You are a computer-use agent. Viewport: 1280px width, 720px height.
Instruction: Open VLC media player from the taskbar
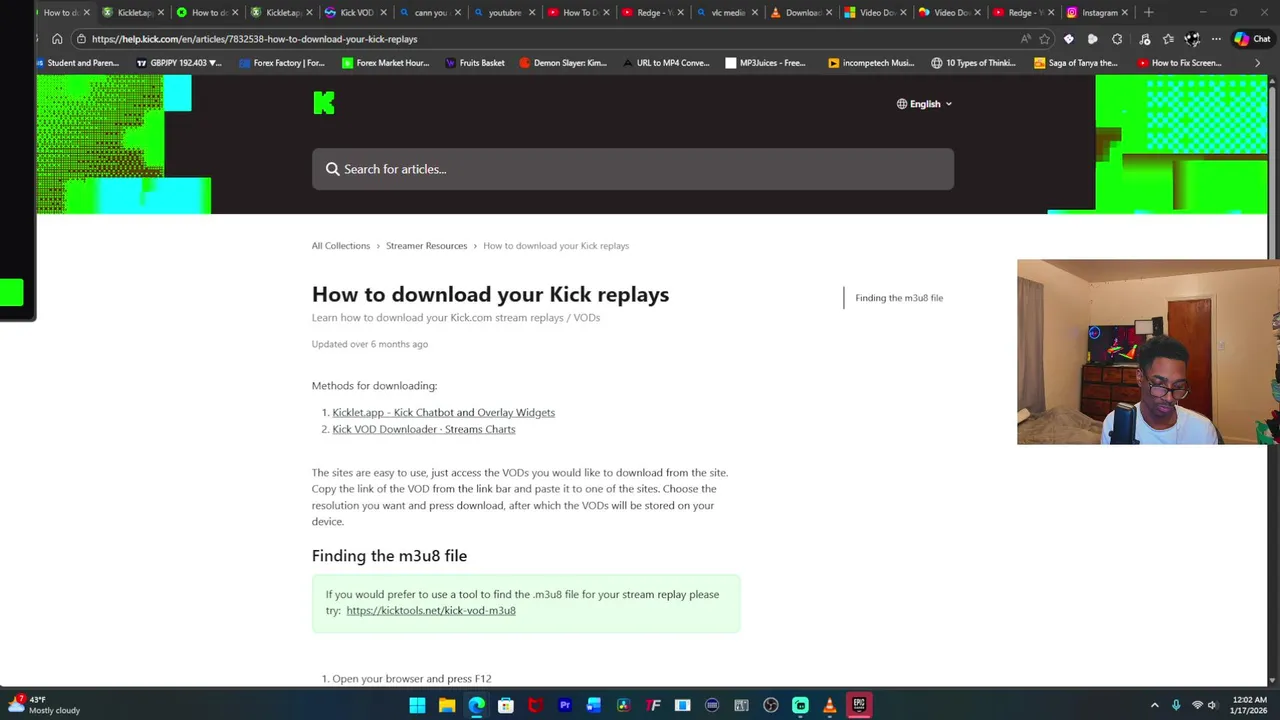pos(829,705)
